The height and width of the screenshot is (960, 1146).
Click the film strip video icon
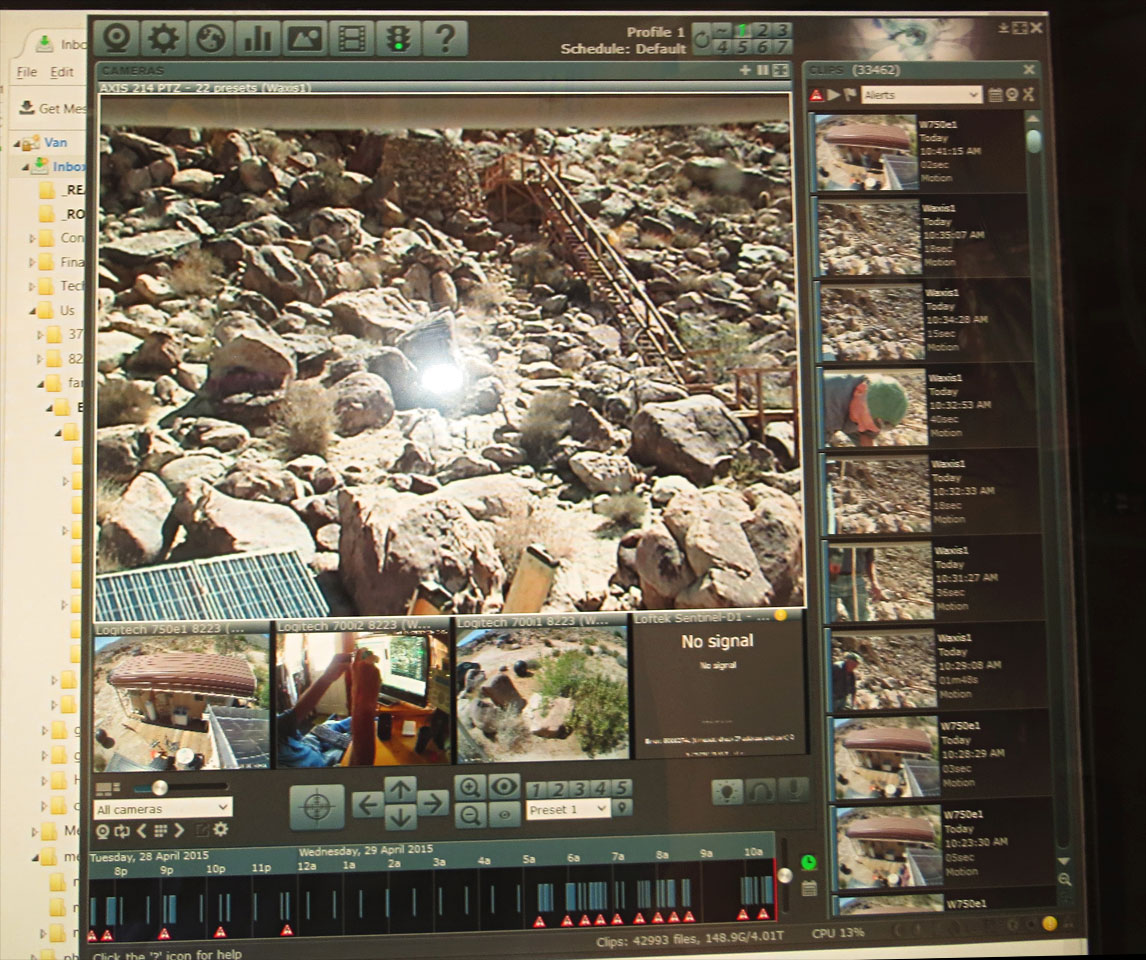pos(351,38)
